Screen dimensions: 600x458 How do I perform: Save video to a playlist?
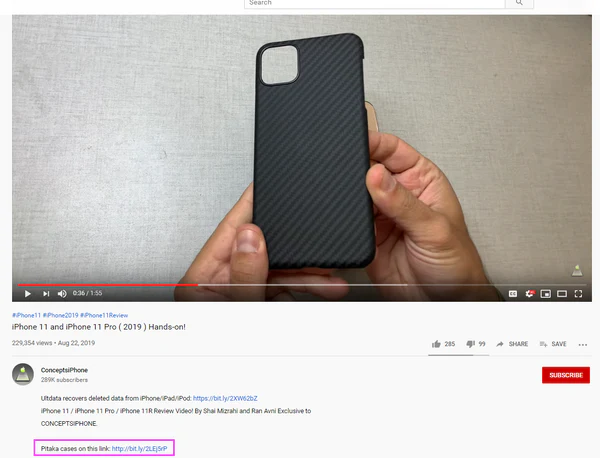click(553, 344)
